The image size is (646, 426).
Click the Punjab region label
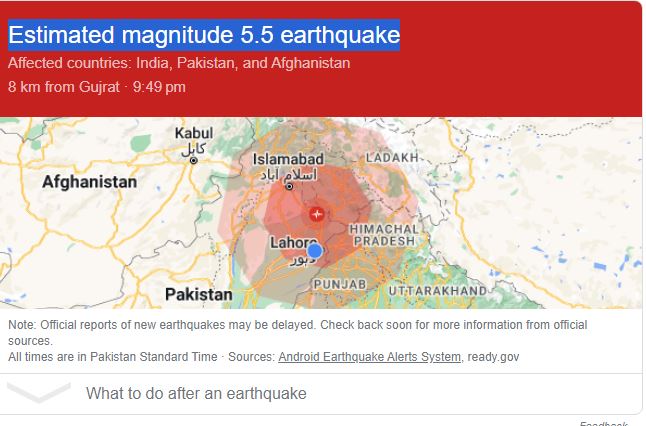point(340,284)
